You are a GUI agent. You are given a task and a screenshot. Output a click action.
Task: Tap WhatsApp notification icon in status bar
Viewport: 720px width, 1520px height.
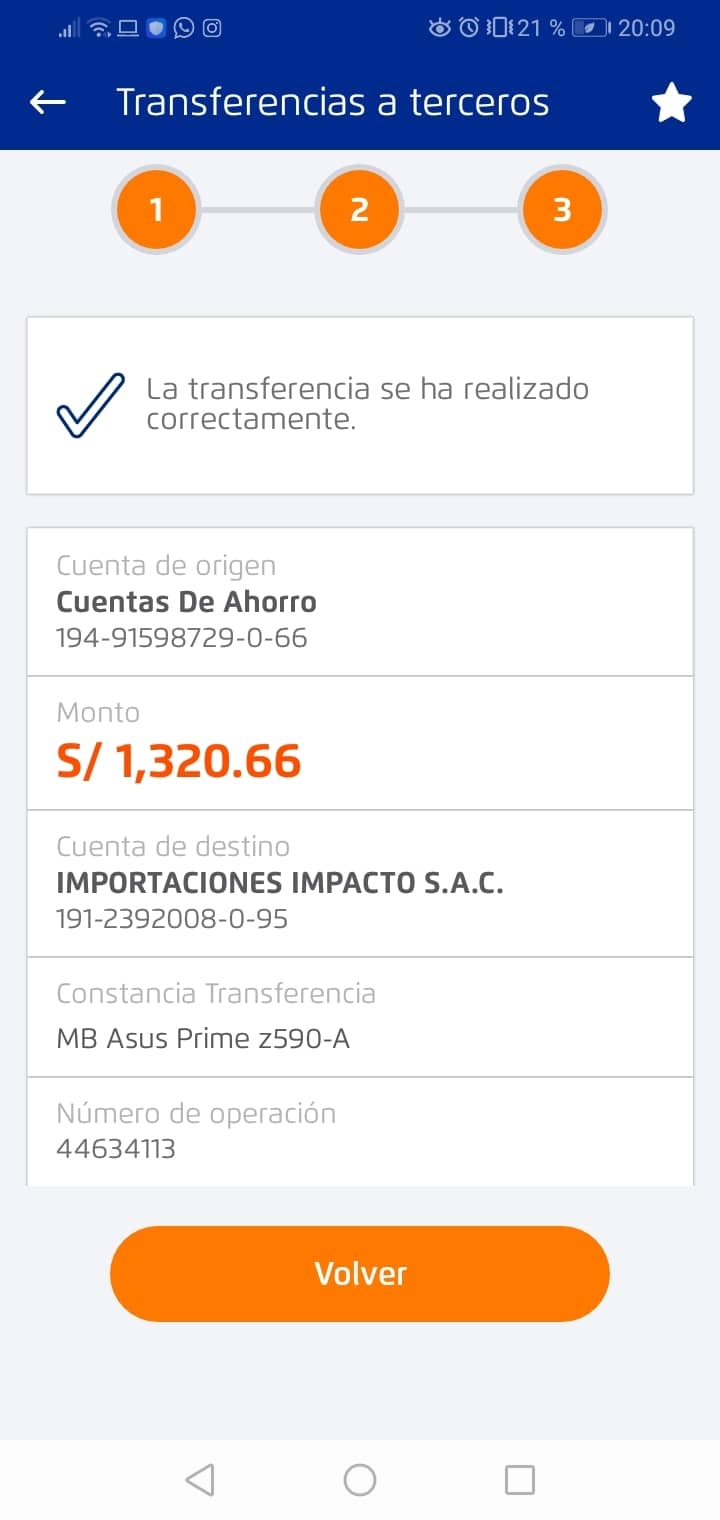pos(184,28)
